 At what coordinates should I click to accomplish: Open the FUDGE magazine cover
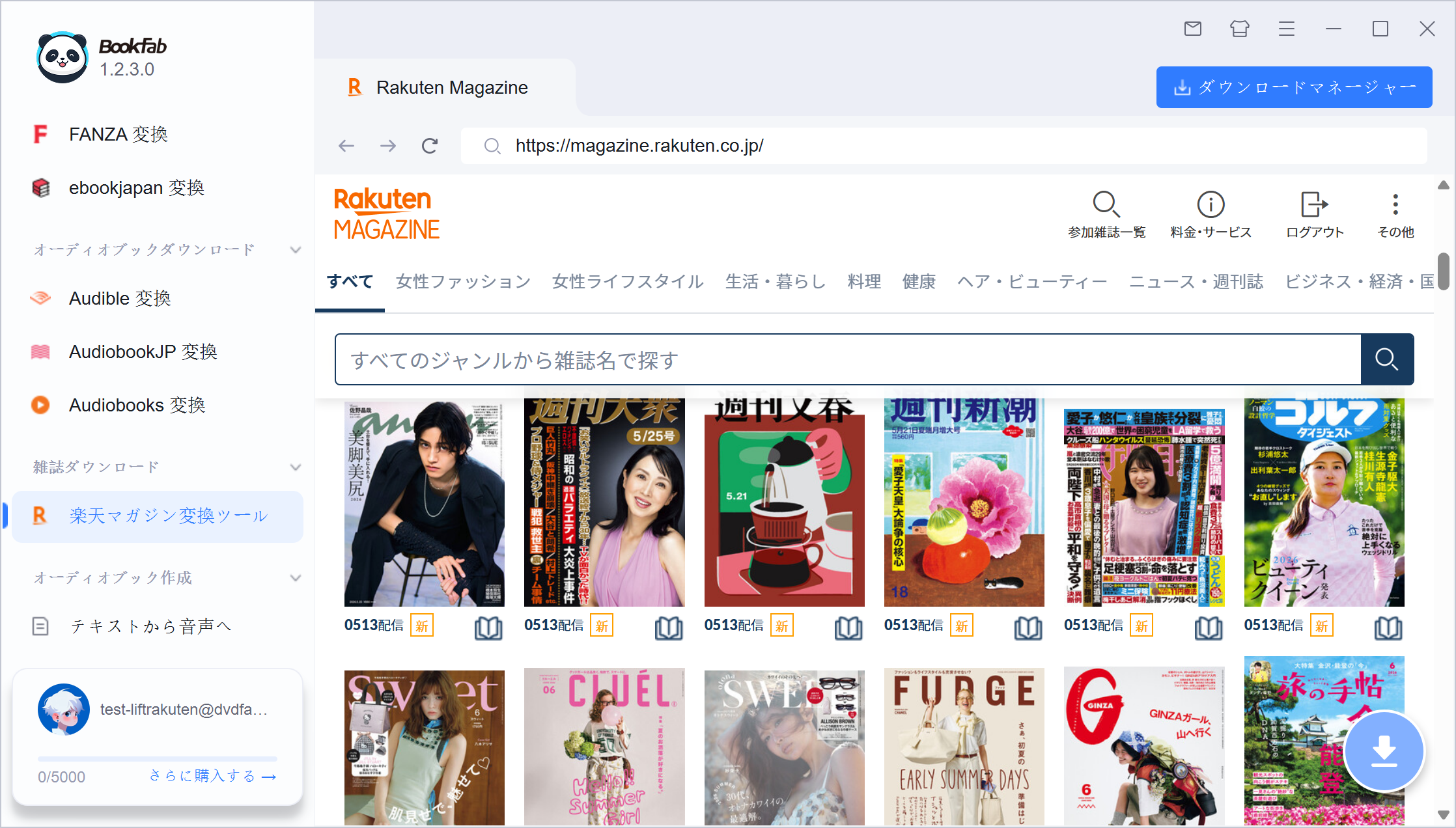[964, 747]
